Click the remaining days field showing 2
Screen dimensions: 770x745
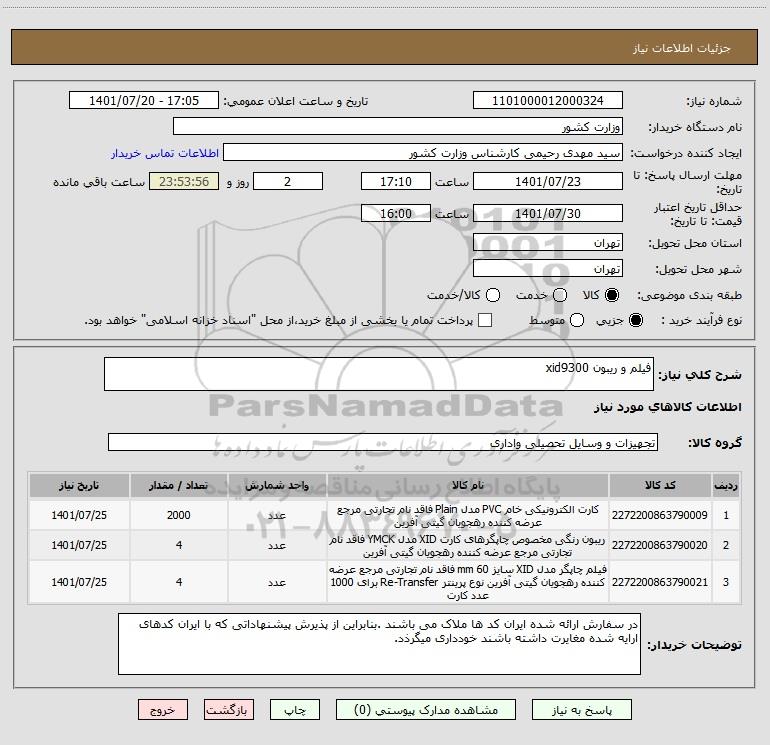288,181
